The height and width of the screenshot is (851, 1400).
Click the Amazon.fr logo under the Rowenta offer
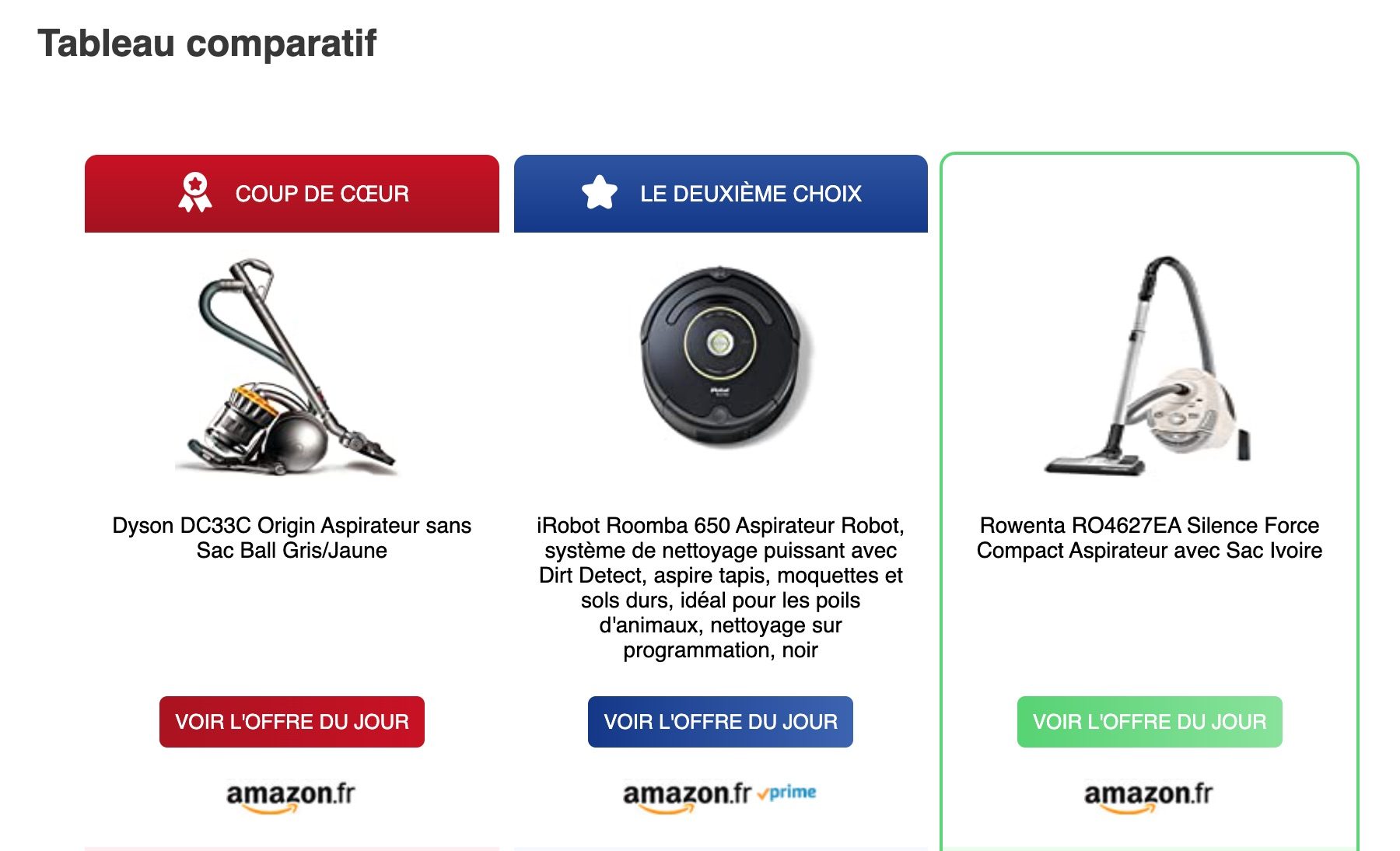(1148, 796)
